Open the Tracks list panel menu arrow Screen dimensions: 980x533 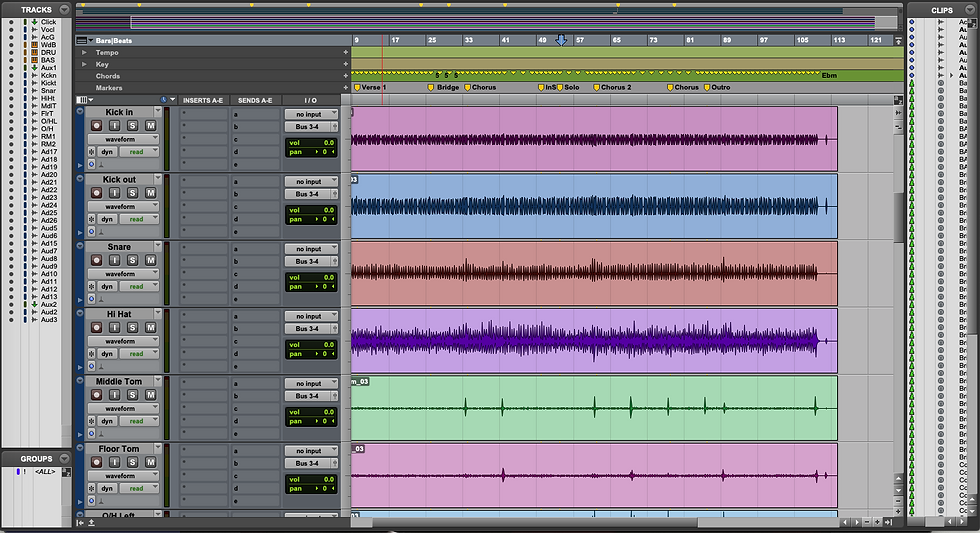coord(64,9)
